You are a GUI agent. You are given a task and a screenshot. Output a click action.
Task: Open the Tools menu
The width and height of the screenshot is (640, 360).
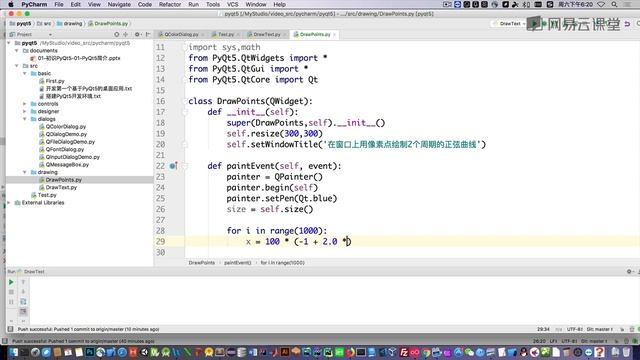click(213, 4)
